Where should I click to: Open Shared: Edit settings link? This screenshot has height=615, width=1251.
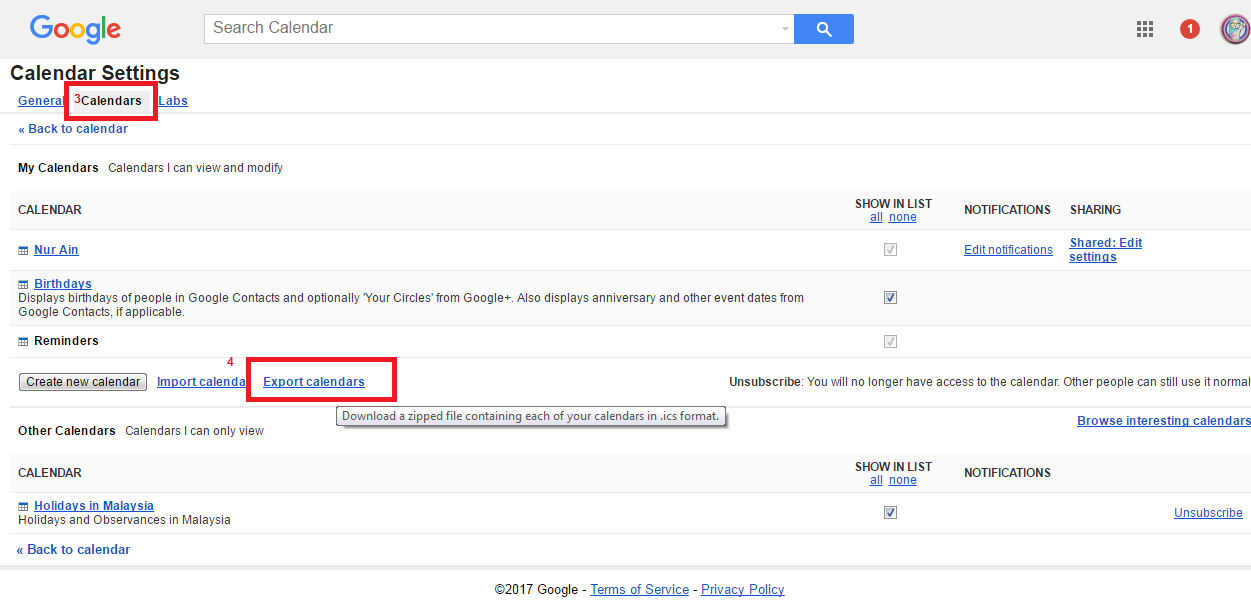point(1106,250)
